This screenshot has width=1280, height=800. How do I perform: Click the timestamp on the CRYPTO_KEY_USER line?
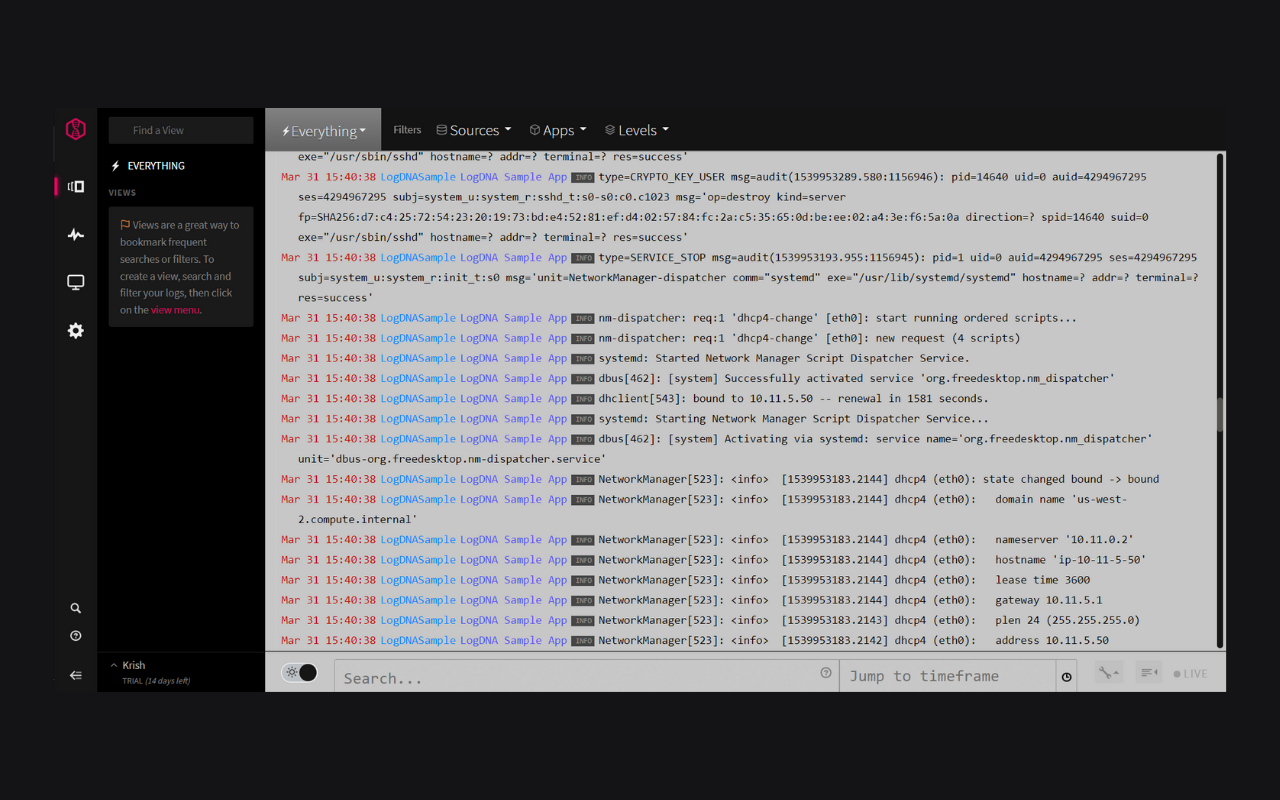pos(329,177)
